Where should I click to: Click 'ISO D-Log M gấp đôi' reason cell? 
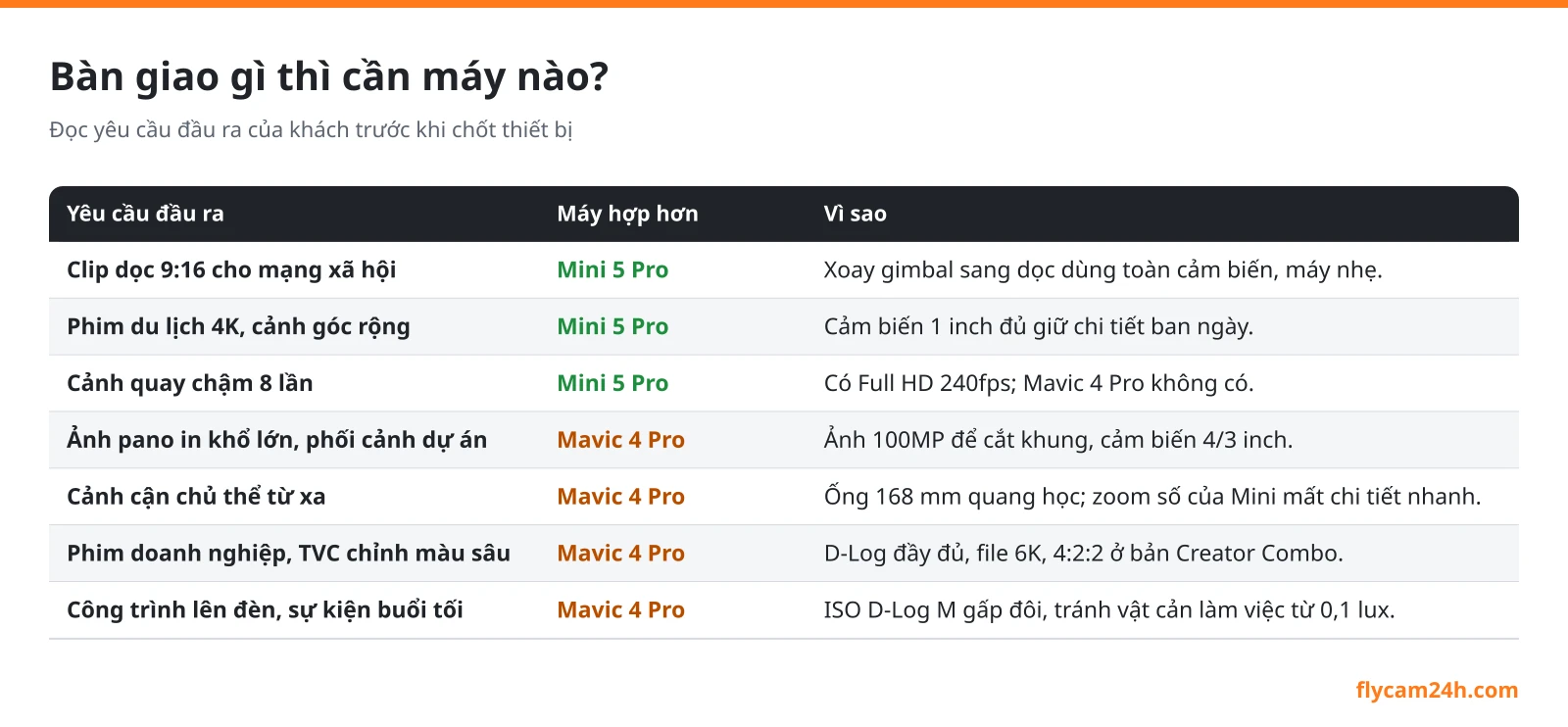(1108, 611)
